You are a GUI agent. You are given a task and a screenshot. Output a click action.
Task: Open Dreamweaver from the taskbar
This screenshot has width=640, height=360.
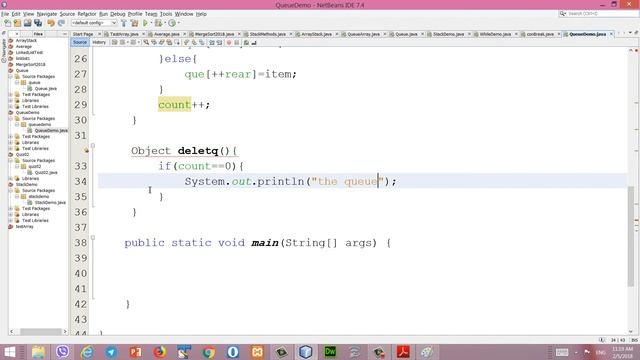point(330,352)
